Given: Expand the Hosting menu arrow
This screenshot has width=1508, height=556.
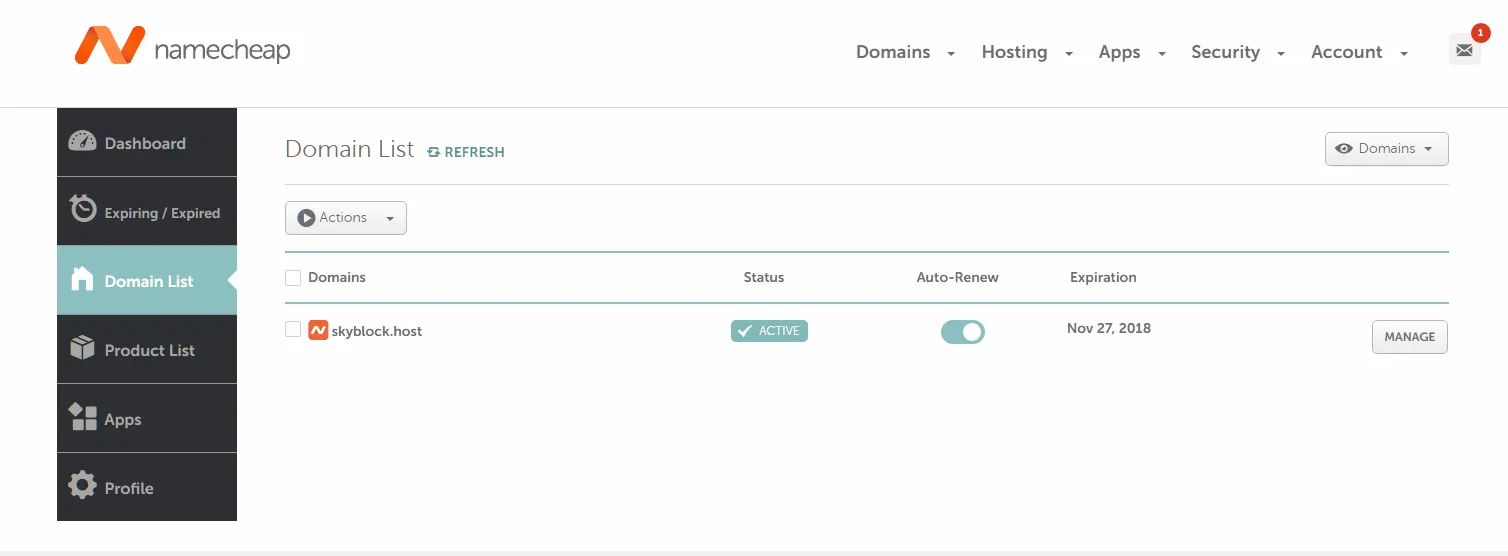Looking at the screenshot, I should [1069, 54].
